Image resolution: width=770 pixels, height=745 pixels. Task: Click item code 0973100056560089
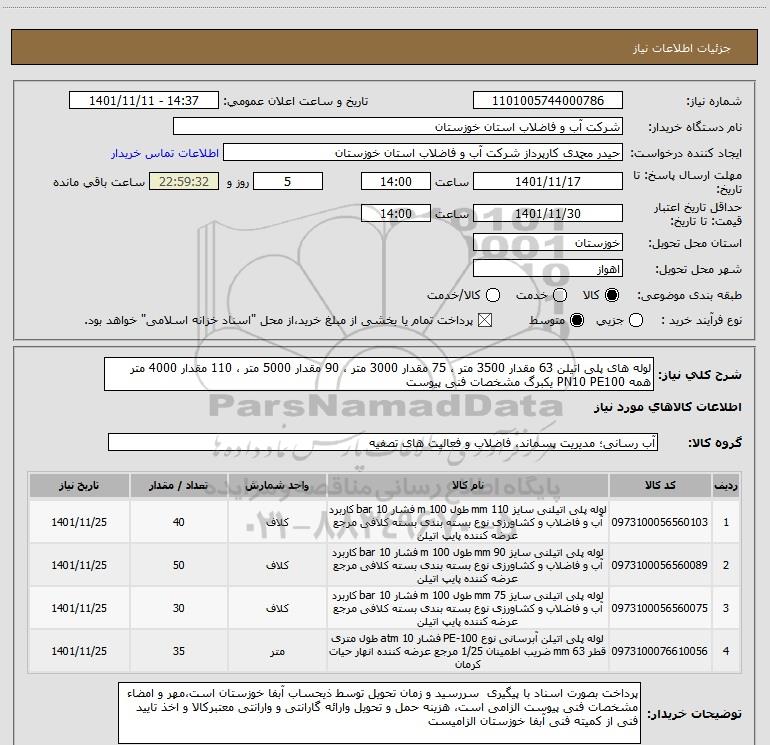click(660, 565)
